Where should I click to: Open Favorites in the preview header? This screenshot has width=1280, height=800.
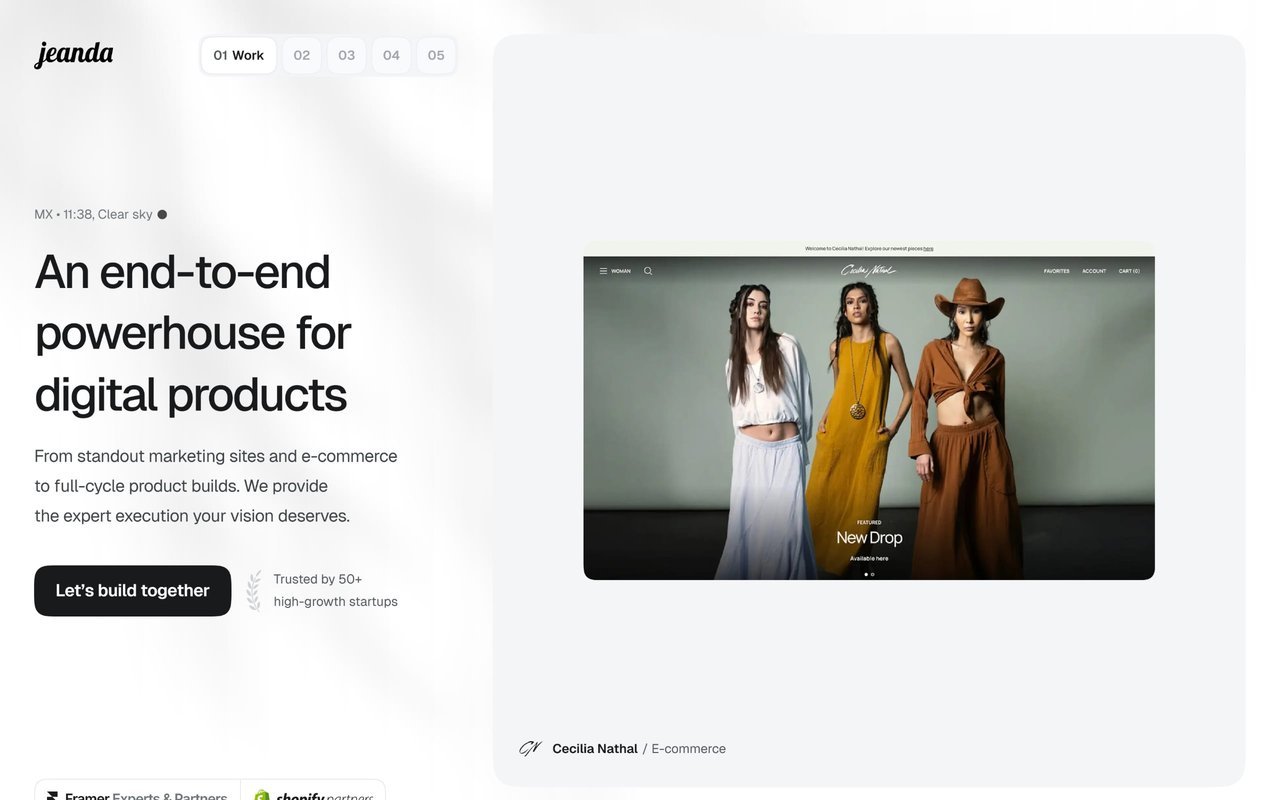pyautogui.click(x=1057, y=271)
